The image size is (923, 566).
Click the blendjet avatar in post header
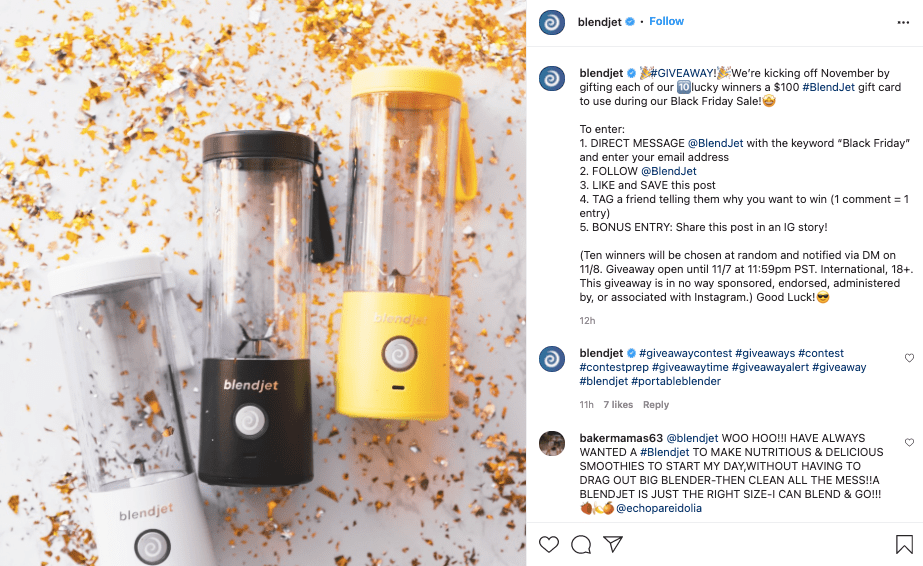coord(552,22)
